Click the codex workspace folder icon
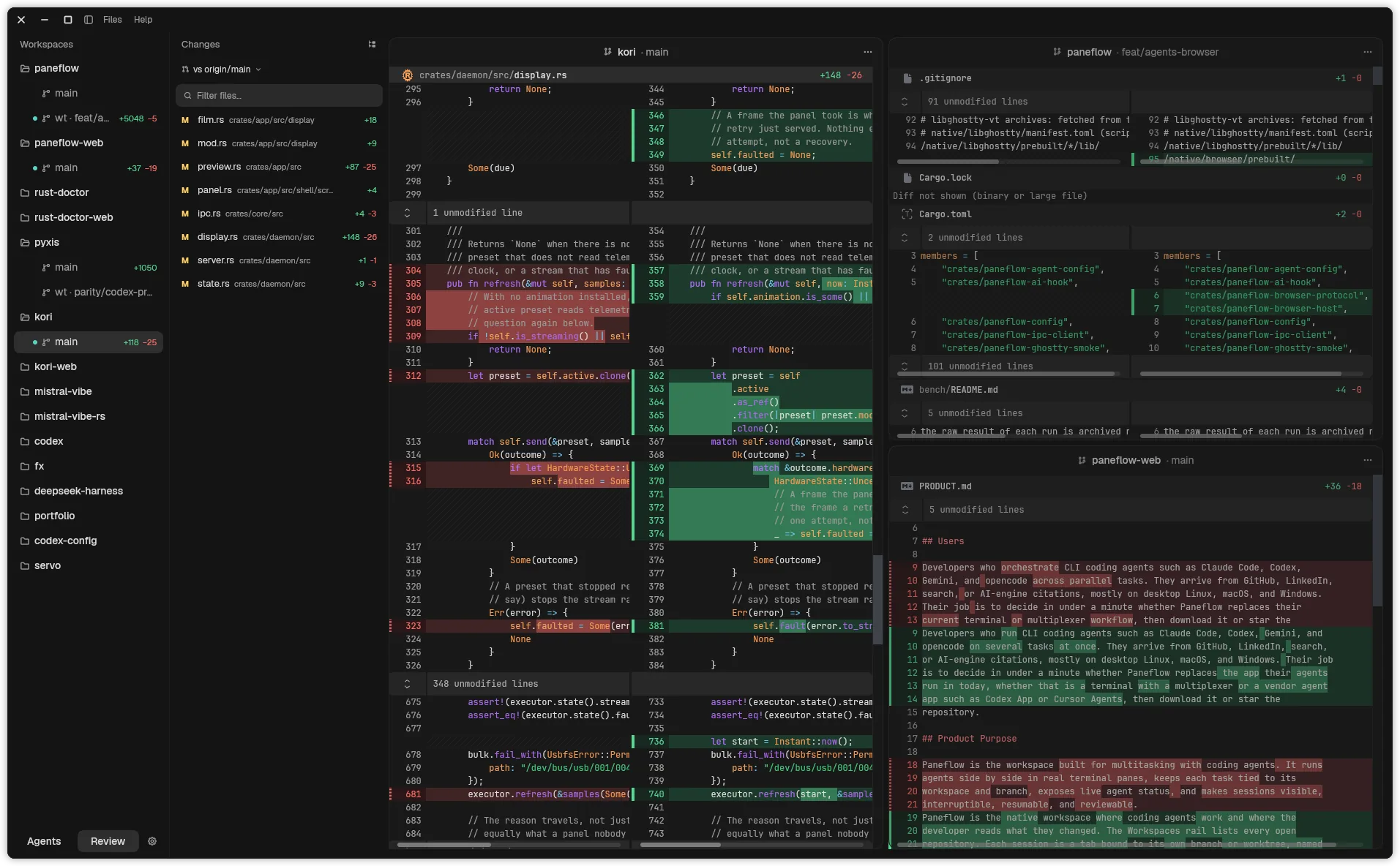 click(x=25, y=442)
